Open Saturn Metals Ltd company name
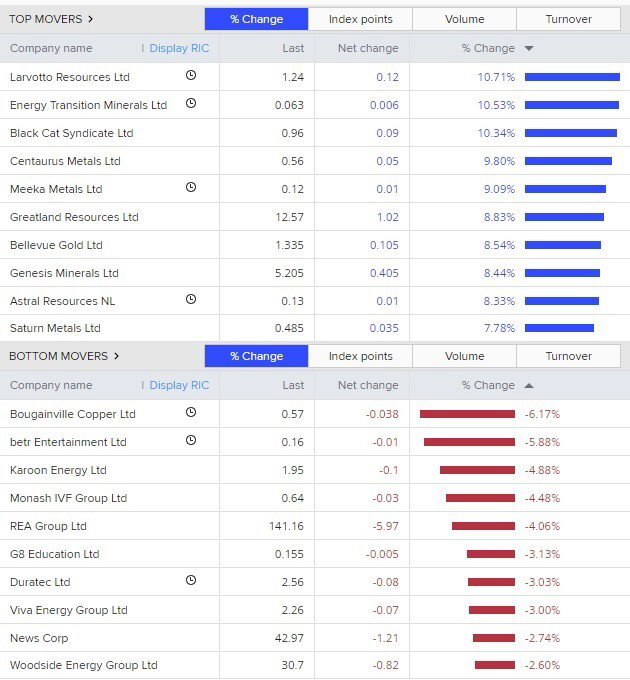This screenshot has width=630, height=680. [55, 328]
